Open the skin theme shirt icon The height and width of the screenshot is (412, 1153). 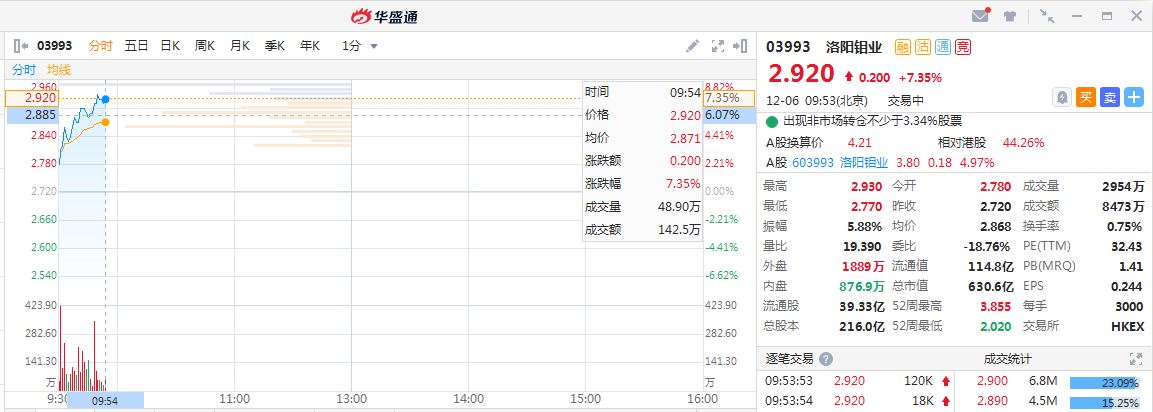[x=1009, y=15]
